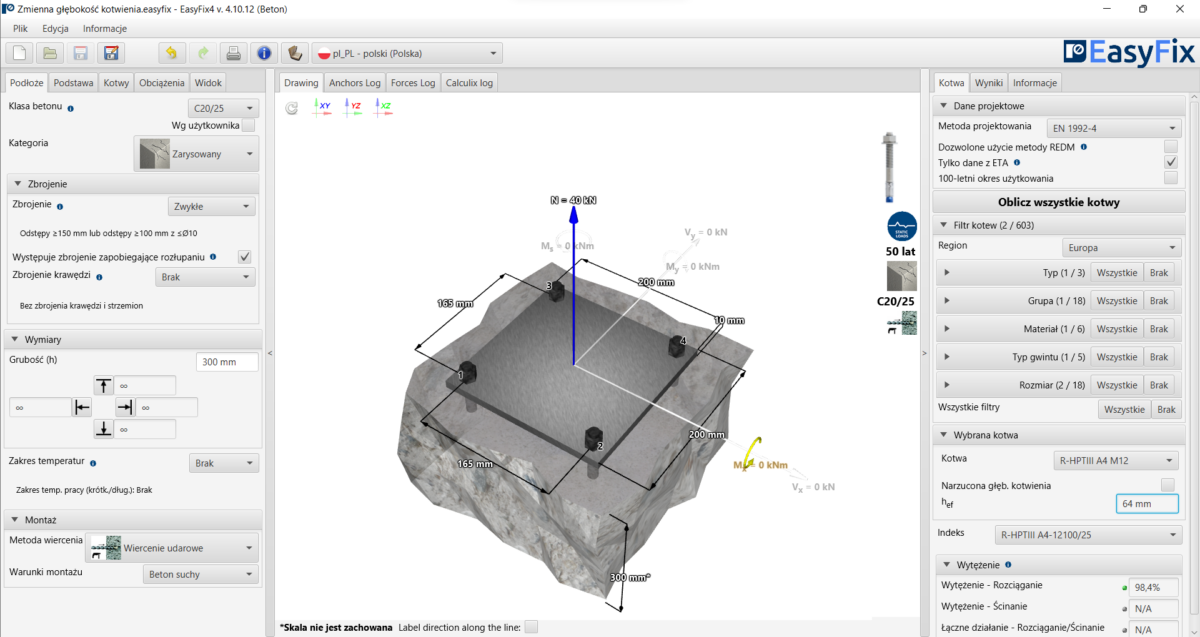This screenshot has width=1200, height=637.
Task: Check the Narzucona głęb. kotwienia box
Action: (1168, 485)
